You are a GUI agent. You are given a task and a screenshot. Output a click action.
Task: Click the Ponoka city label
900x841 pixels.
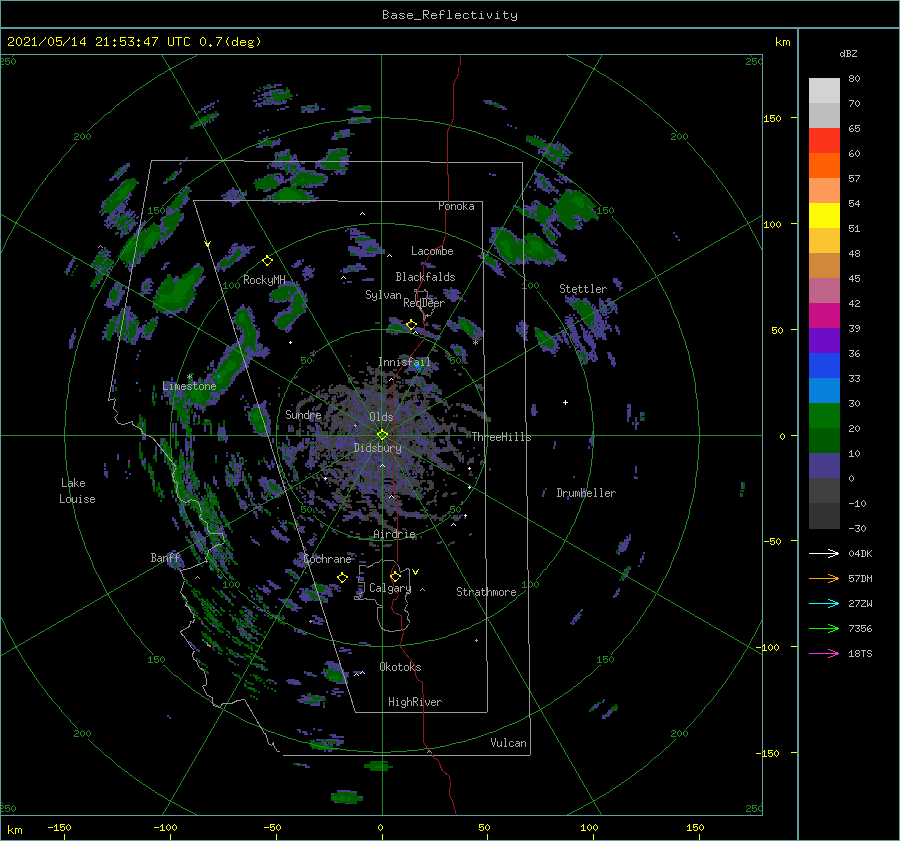coord(456,206)
